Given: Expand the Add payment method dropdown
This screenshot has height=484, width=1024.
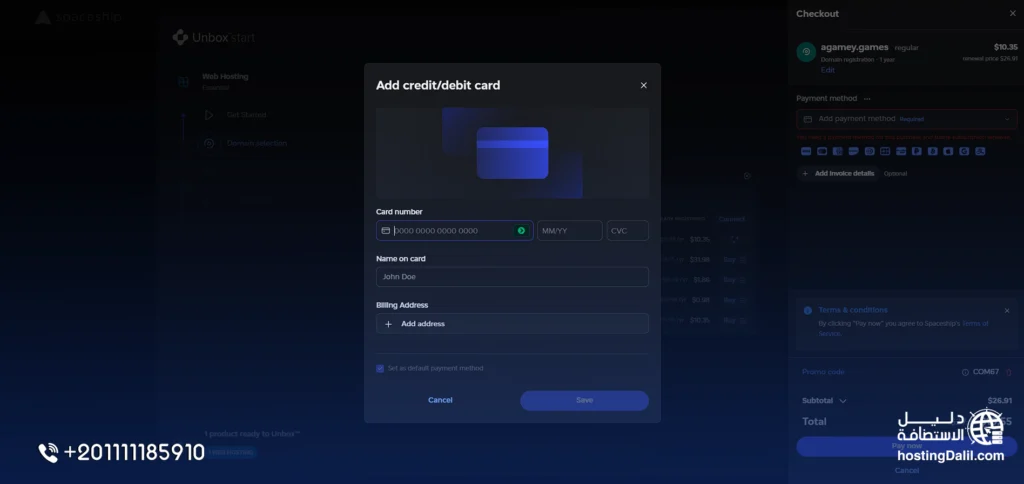Looking at the screenshot, I should 906,119.
